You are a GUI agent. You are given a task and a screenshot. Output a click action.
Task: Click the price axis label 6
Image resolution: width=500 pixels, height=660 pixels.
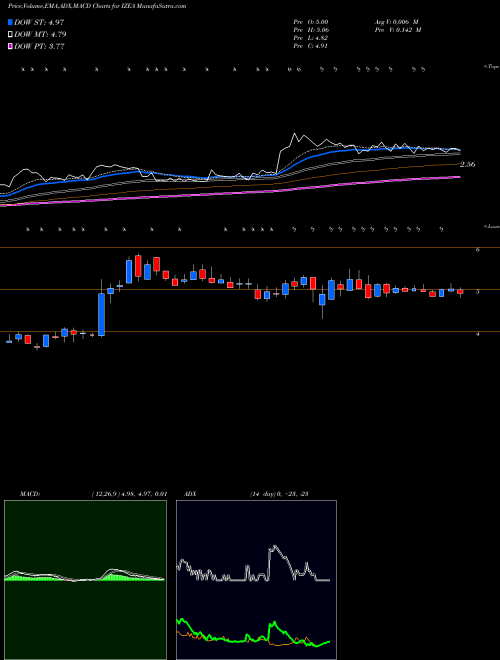(x=477, y=250)
